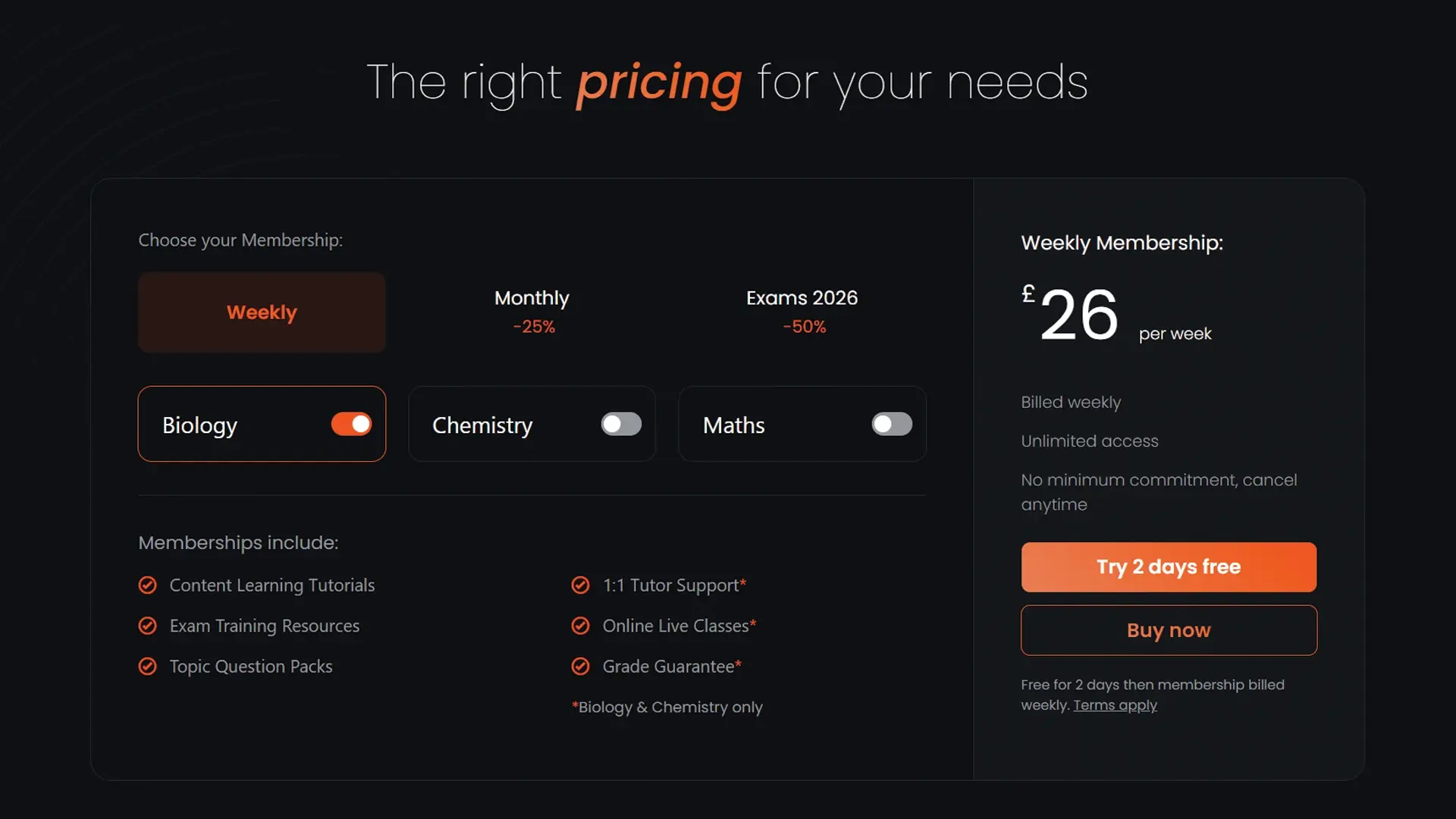This screenshot has width=1456, height=819.
Task: Click the Biology subject card label
Action: click(x=199, y=425)
